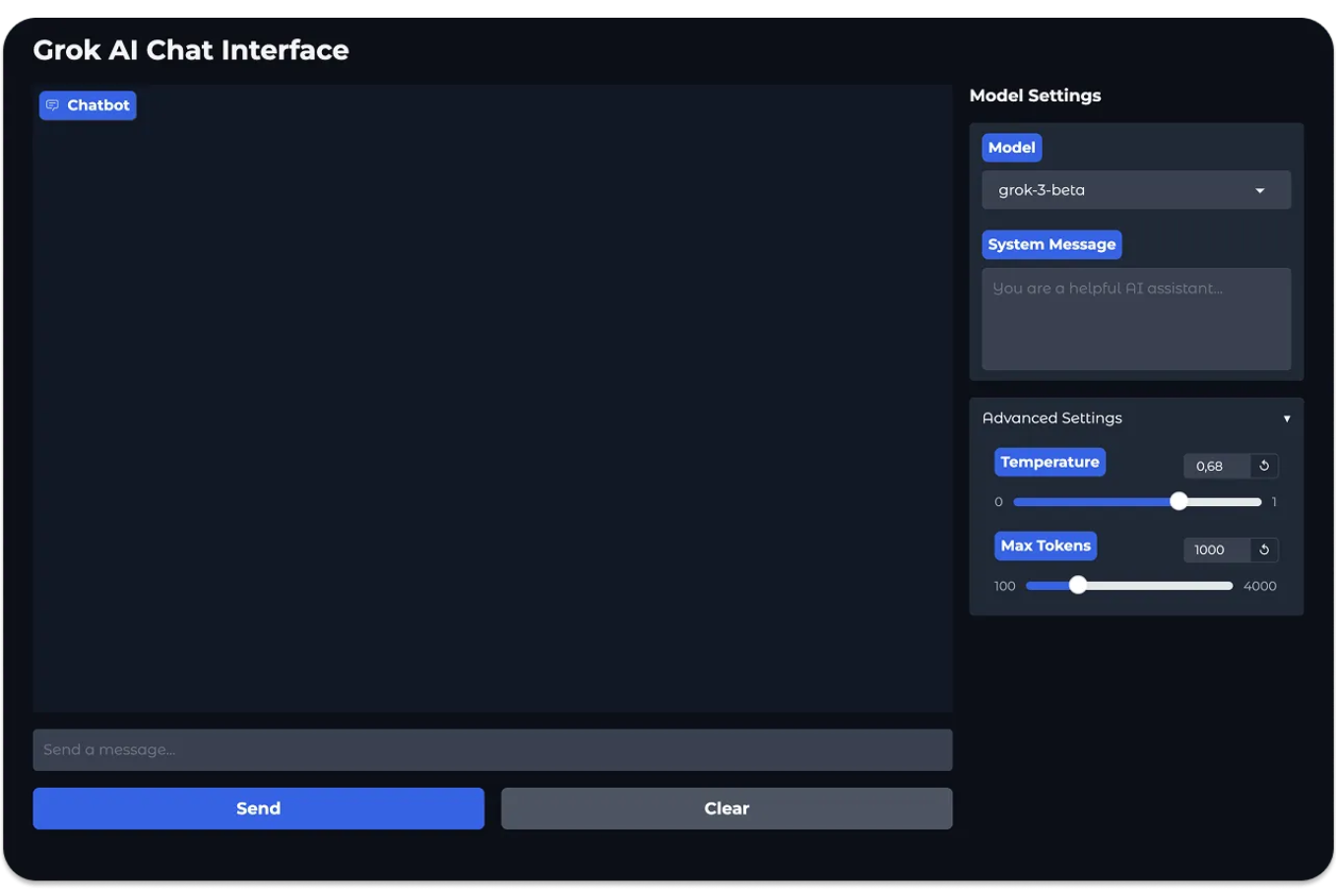The height and width of the screenshot is (896, 1336).
Task: Click the Max Tokens slider handle
Action: [1078, 585]
